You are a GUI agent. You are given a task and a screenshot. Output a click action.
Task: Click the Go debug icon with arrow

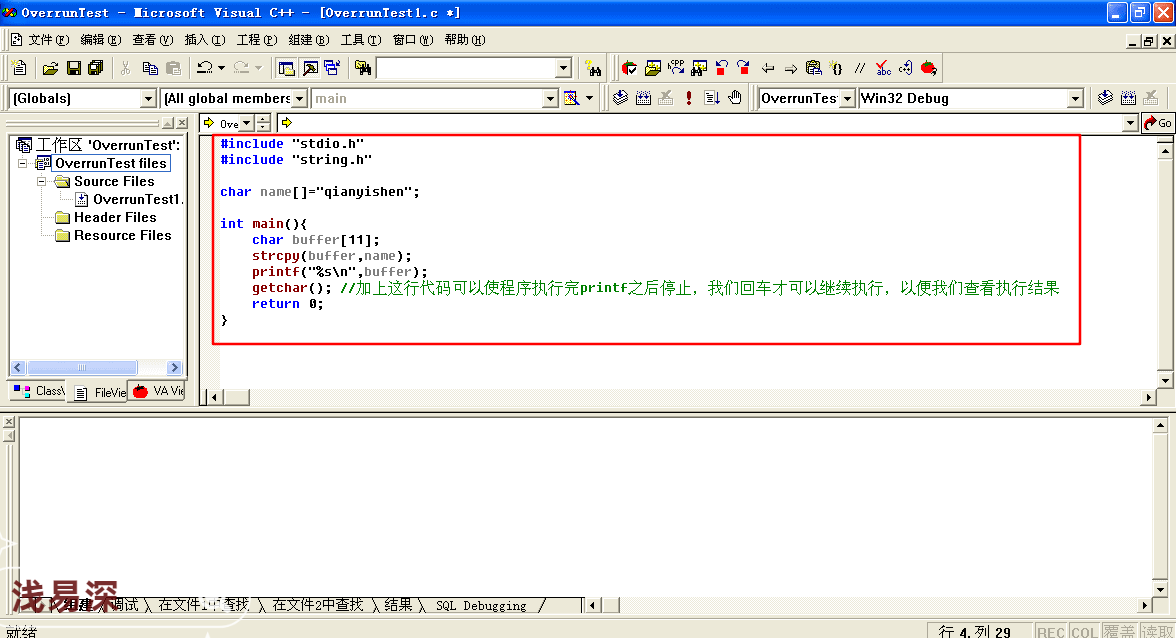[x=712, y=98]
